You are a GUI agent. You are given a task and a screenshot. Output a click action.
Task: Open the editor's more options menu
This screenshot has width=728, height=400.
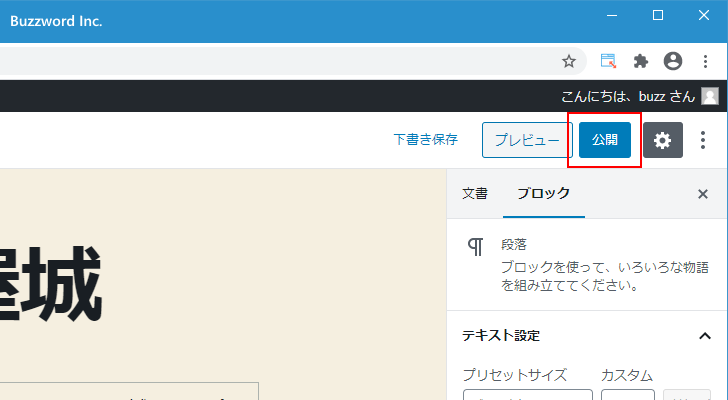[x=703, y=140]
